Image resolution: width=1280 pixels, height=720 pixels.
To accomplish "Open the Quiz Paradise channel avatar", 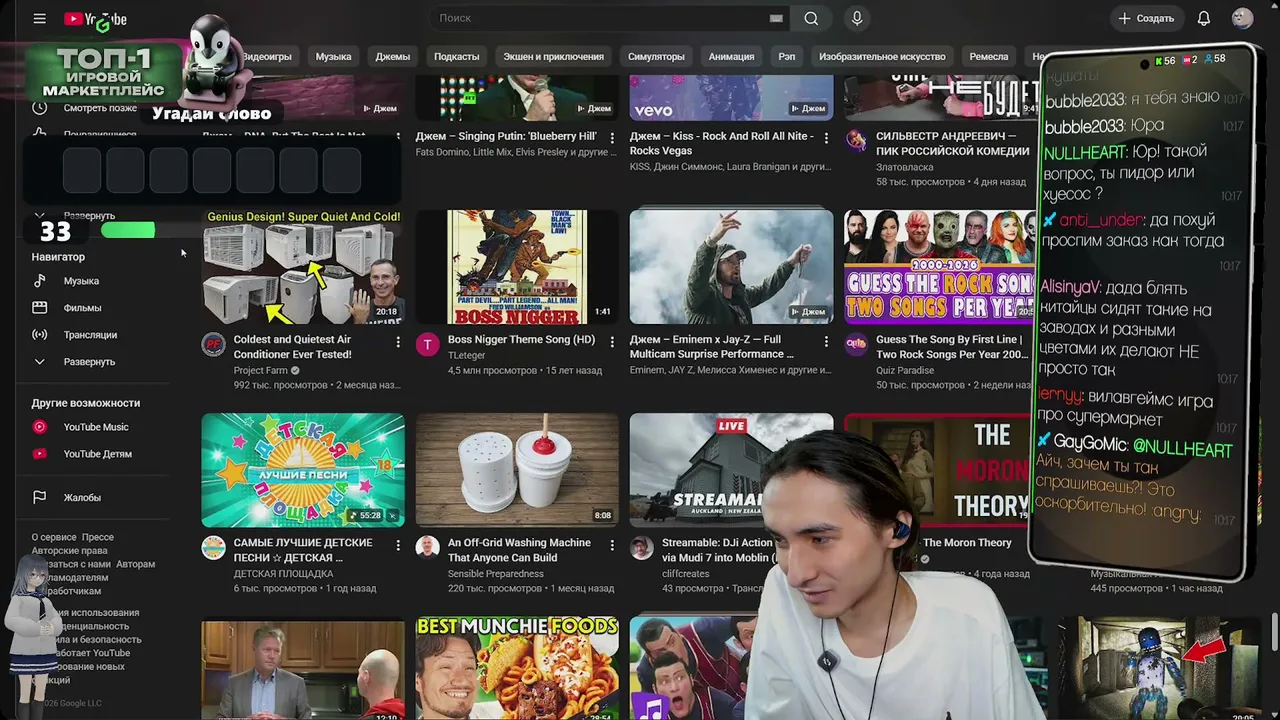I will pyautogui.click(x=856, y=345).
